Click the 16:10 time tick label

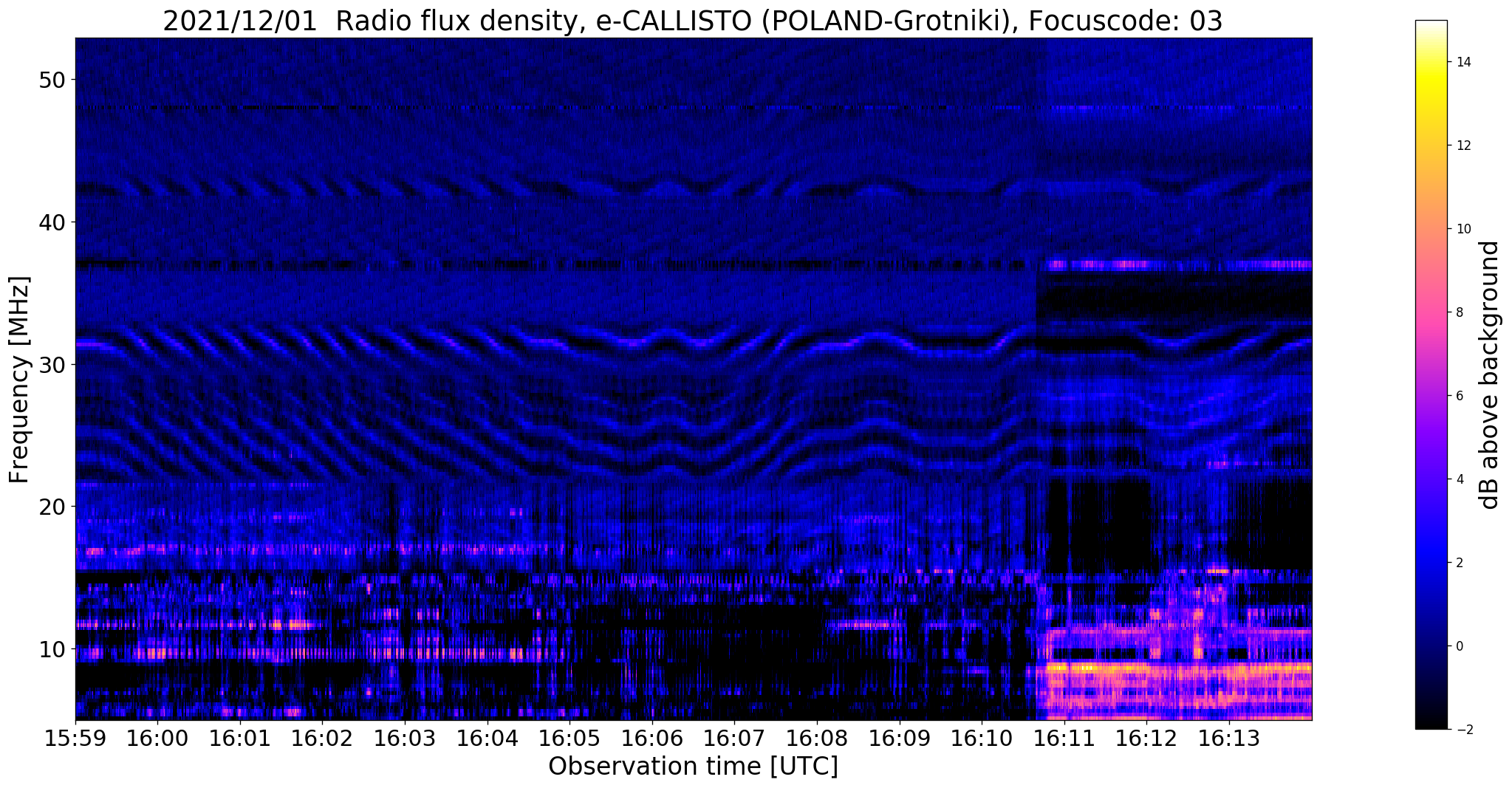pyautogui.click(x=982, y=738)
